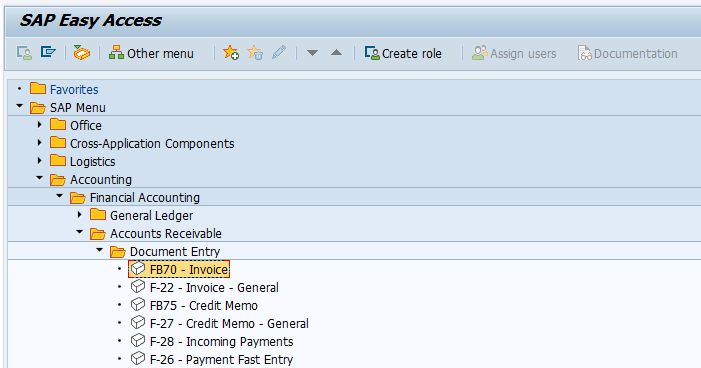Click the Accounting open folder icon
Screen dimensions: 701x368
58,179
